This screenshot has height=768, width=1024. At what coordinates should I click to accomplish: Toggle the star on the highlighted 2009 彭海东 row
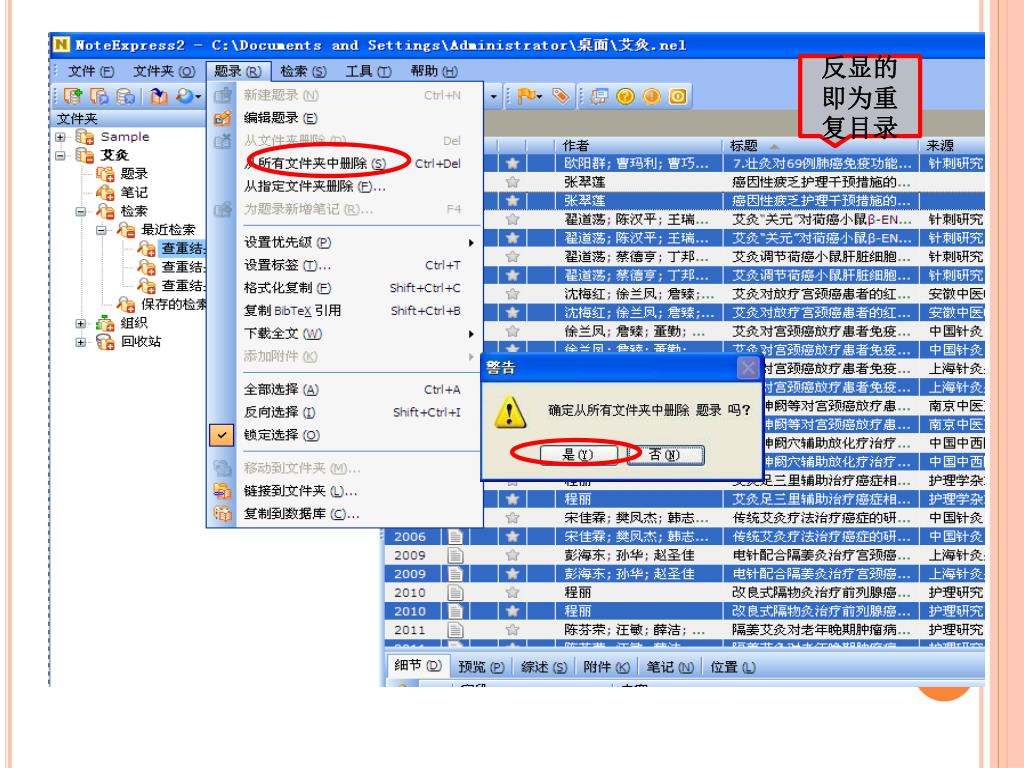(513, 574)
